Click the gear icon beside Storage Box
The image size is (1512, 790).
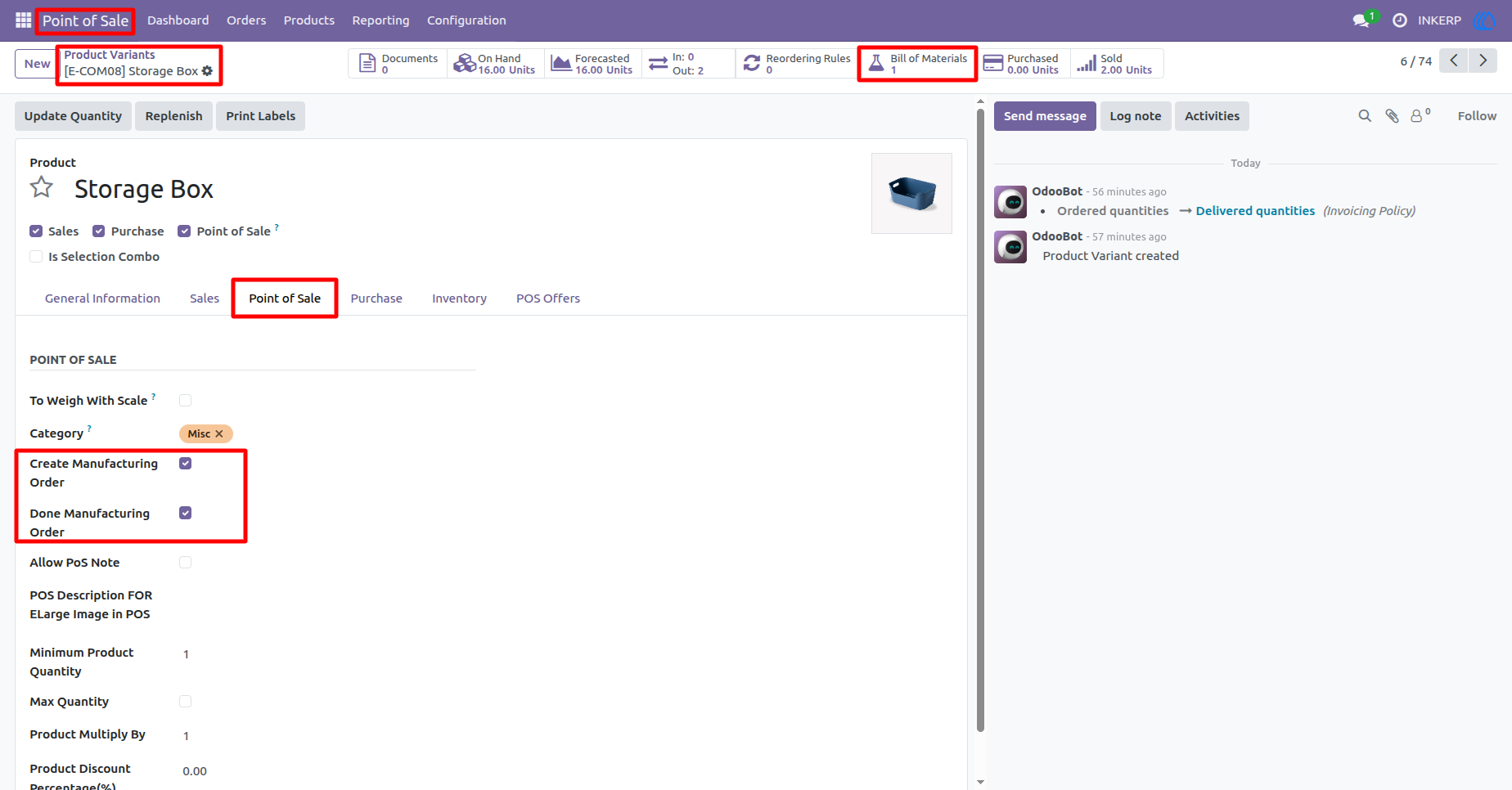click(207, 71)
